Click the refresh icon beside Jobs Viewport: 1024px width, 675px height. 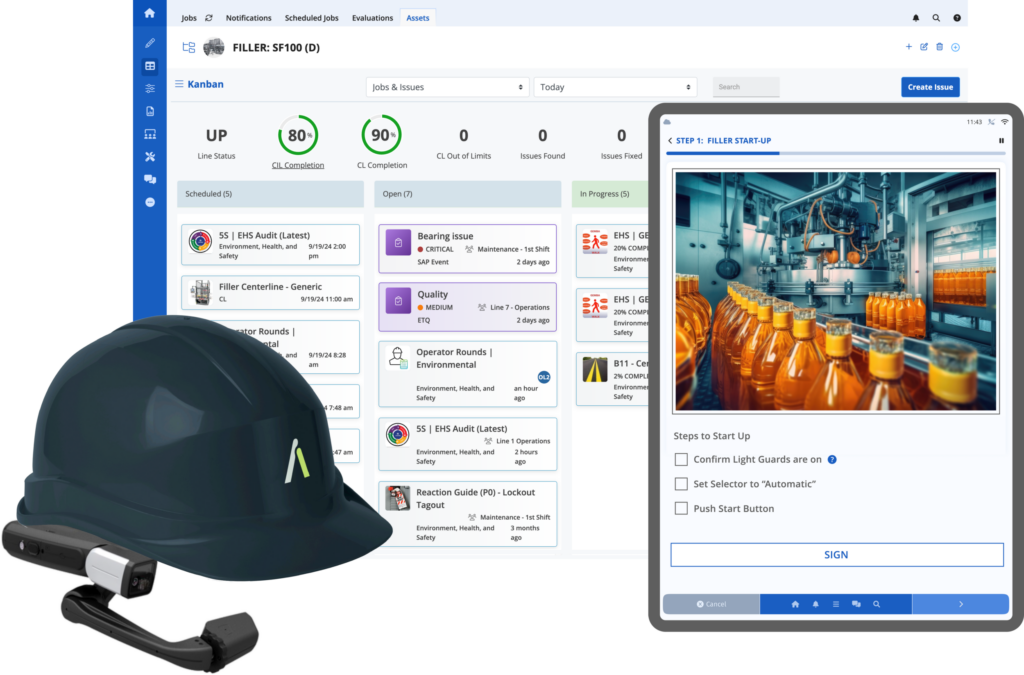[209, 18]
